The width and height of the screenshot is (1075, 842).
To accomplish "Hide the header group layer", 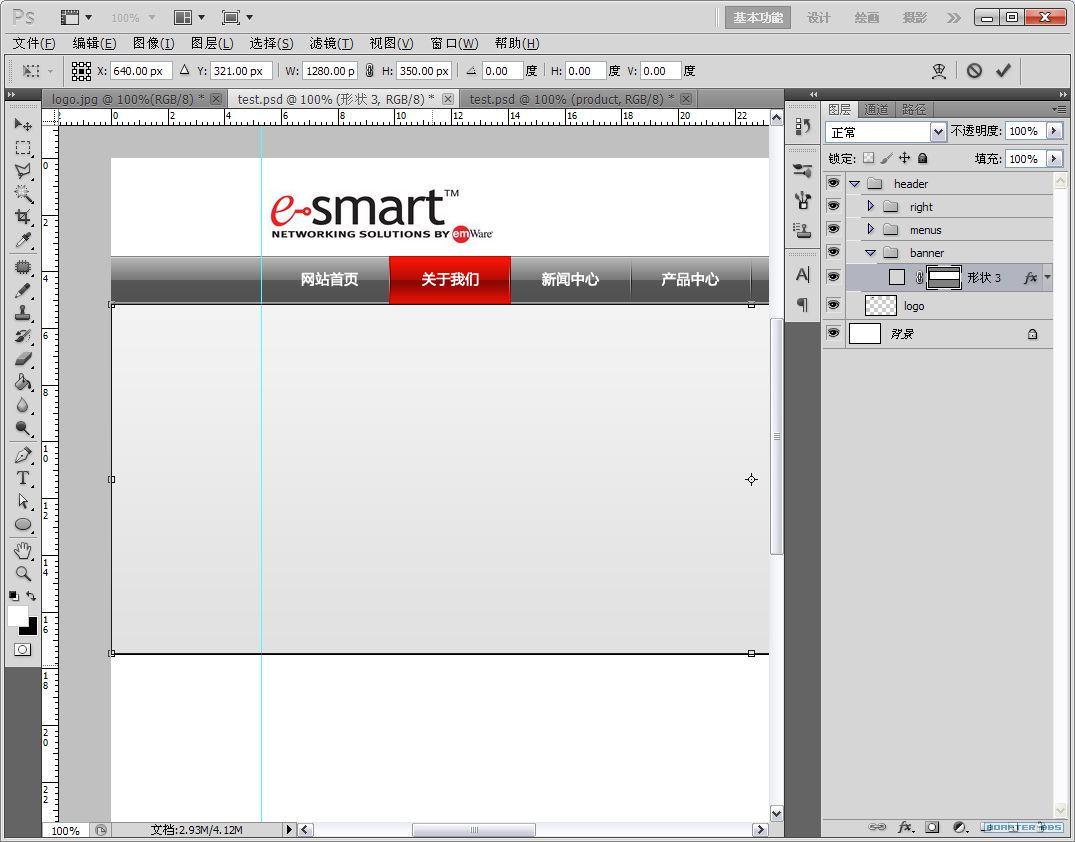I will (x=834, y=183).
